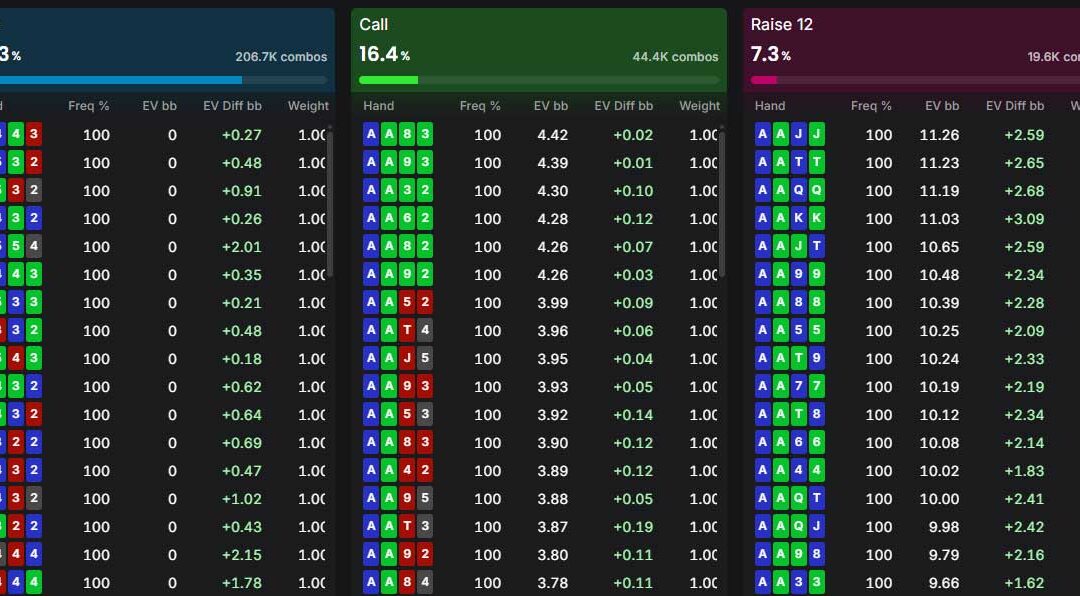Viewport: 1080px width, 596px height.
Task: Select the AAKK hand cards in Raise 12
Action: (789, 218)
